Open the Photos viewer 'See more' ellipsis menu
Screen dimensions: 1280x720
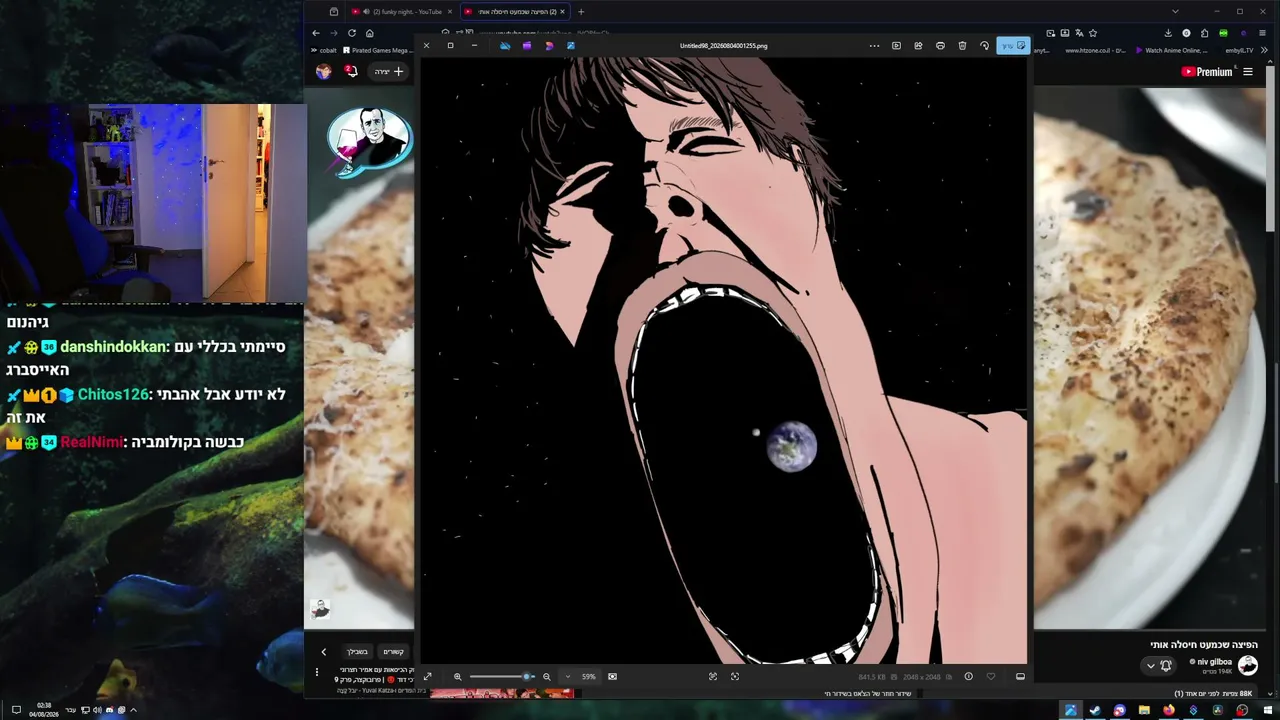pyautogui.click(x=874, y=46)
